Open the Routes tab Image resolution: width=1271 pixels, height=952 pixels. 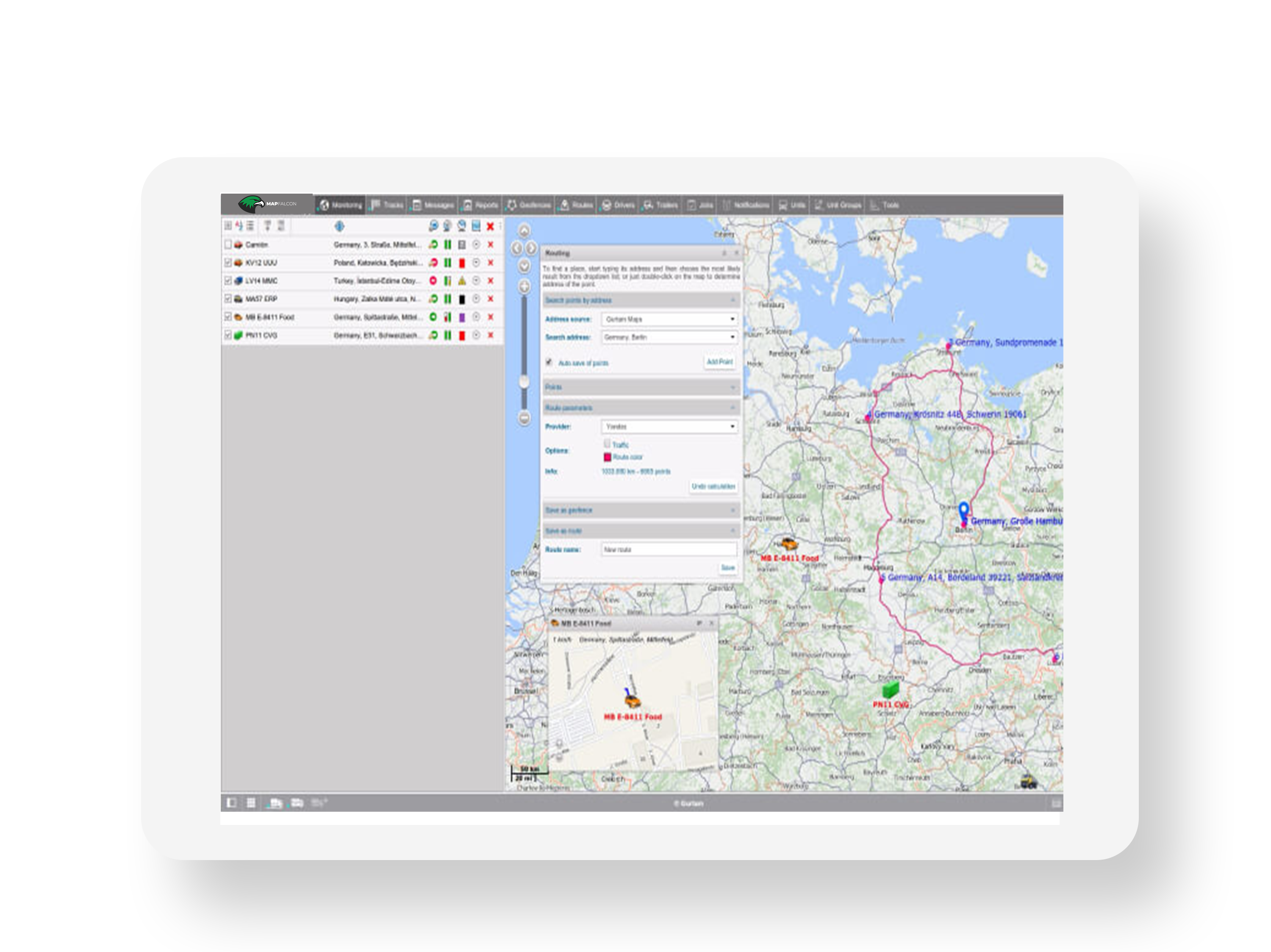pos(576,205)
